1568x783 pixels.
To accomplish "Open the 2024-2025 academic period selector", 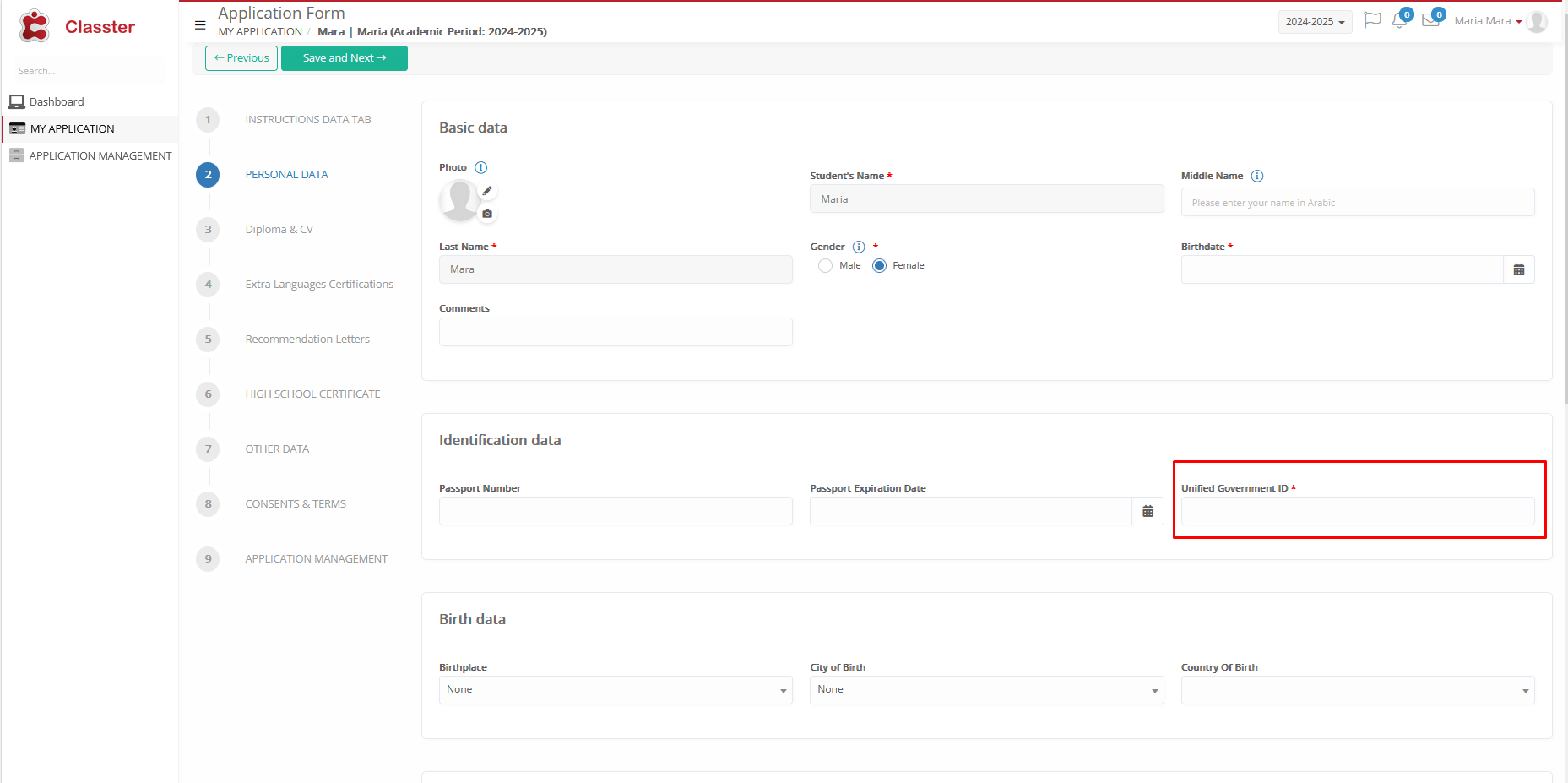I will tap(1314, 22).
